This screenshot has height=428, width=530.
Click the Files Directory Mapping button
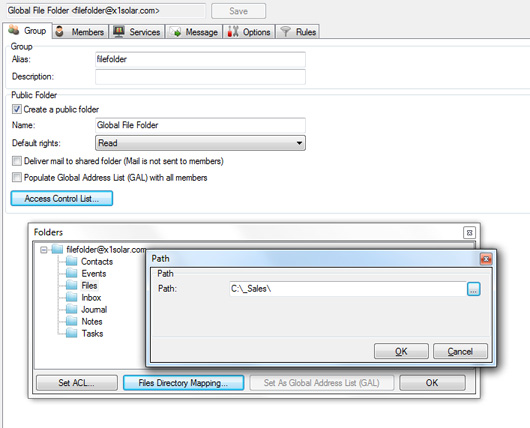pos(183,383)
